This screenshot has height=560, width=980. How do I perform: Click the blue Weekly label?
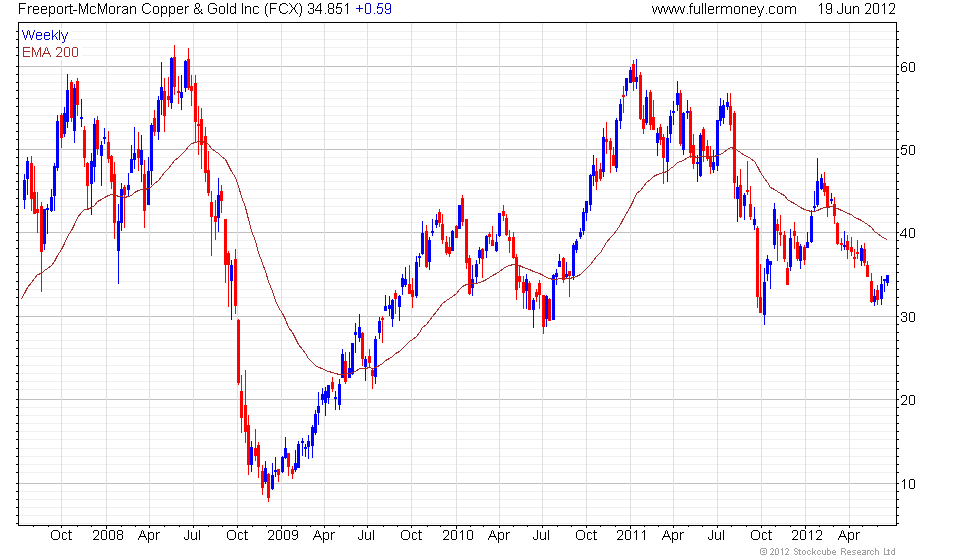[x=44, y=36]
